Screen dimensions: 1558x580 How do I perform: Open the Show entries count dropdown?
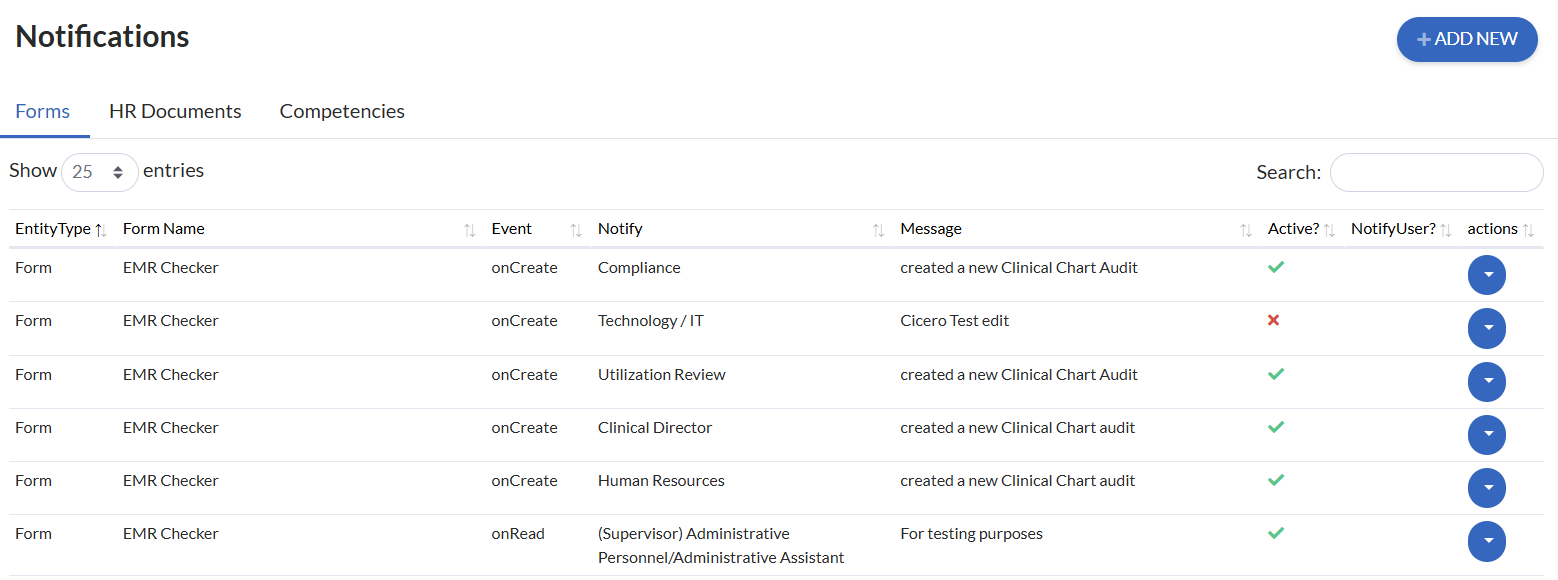[100, 172]
